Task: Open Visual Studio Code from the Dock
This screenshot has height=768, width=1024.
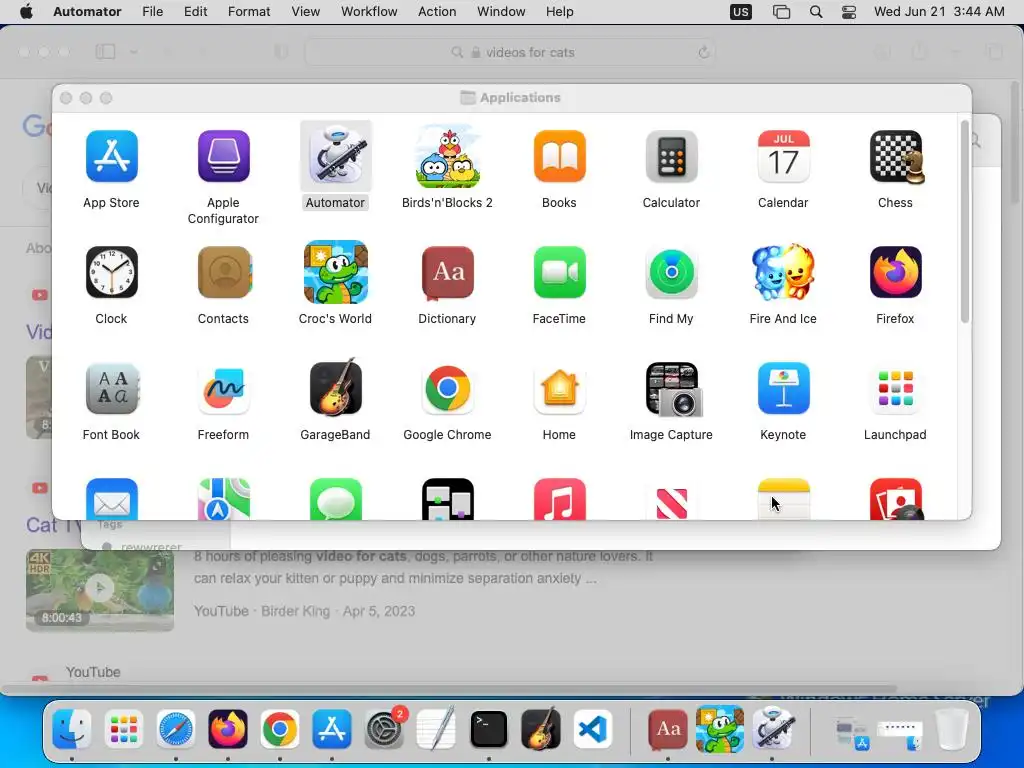Action: coord(593,729)
